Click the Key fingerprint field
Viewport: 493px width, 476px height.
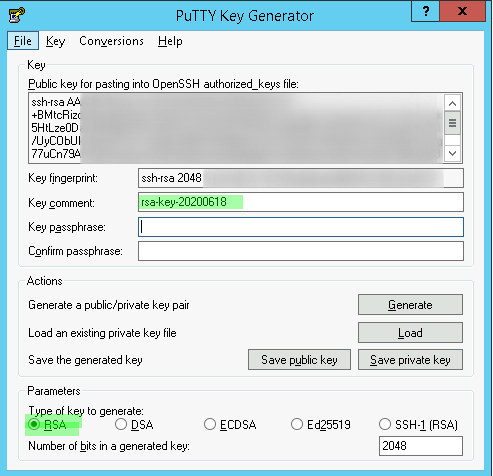(301, 178)
